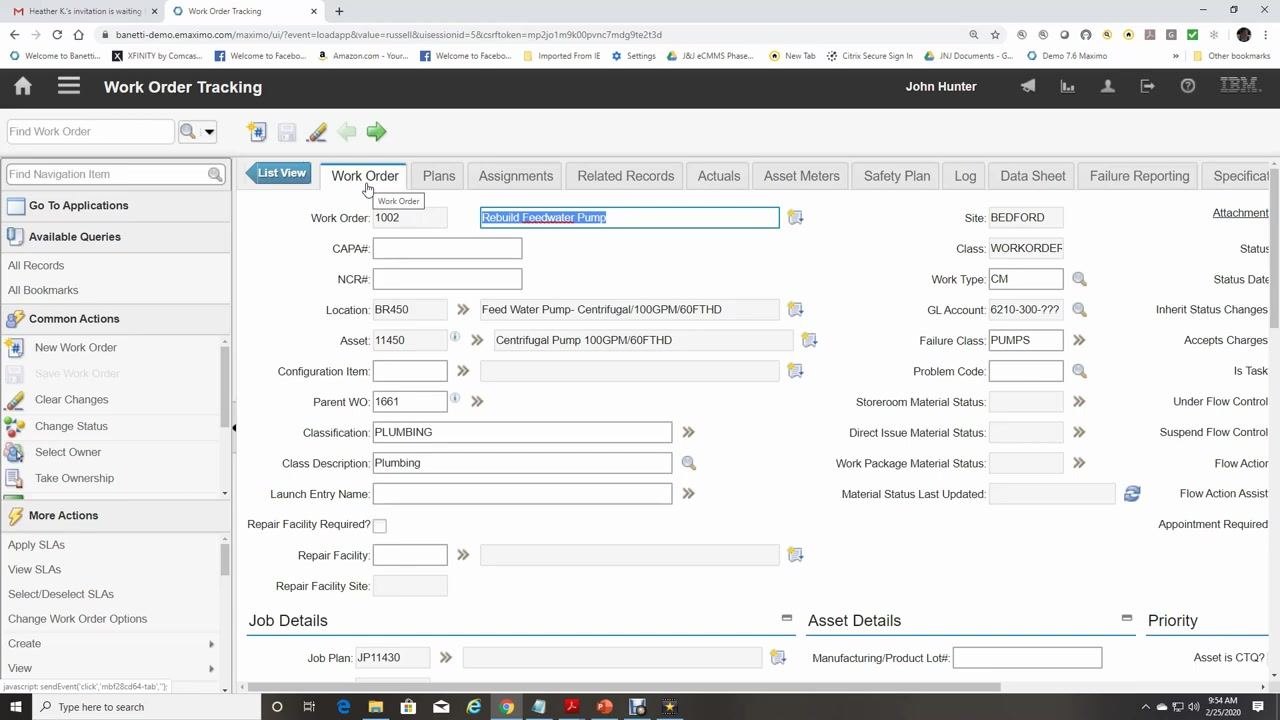Expand the Create submenu

point(112,644)
